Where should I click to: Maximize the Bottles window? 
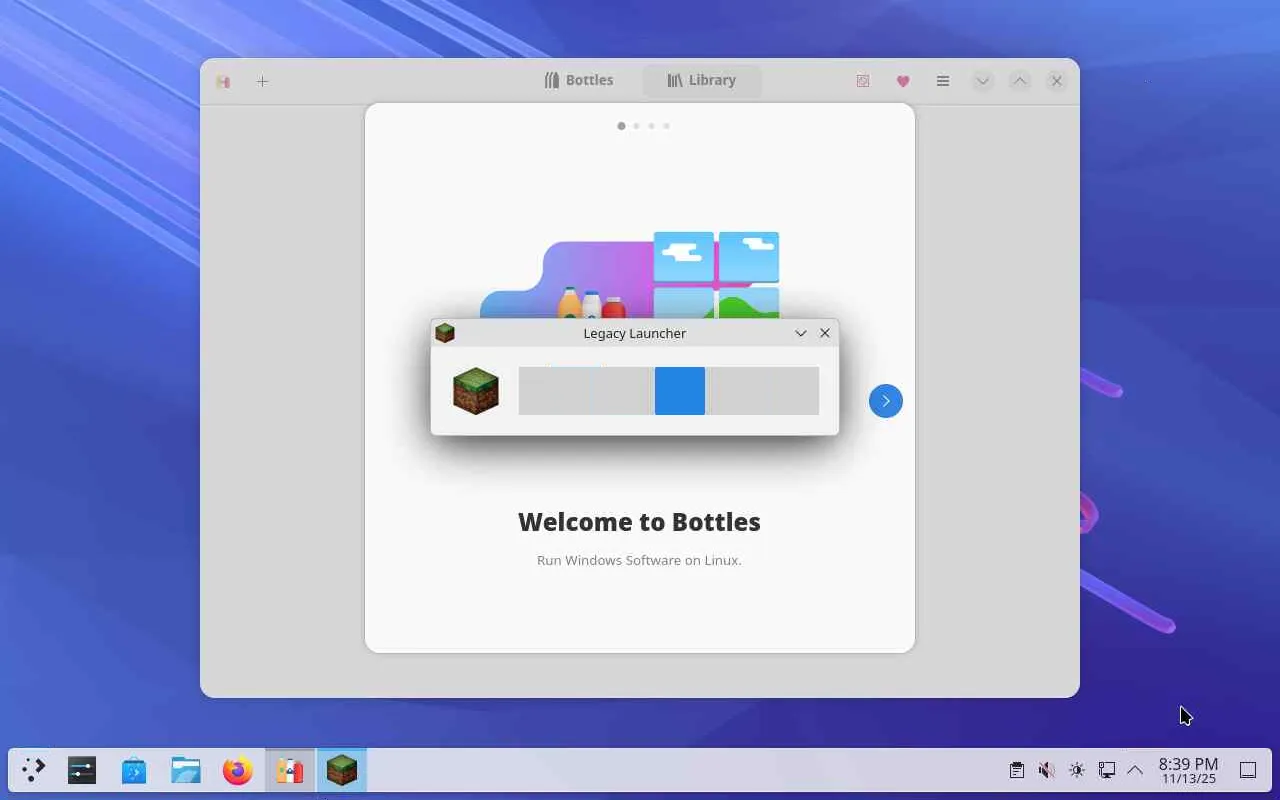[x=1019, y=81]
